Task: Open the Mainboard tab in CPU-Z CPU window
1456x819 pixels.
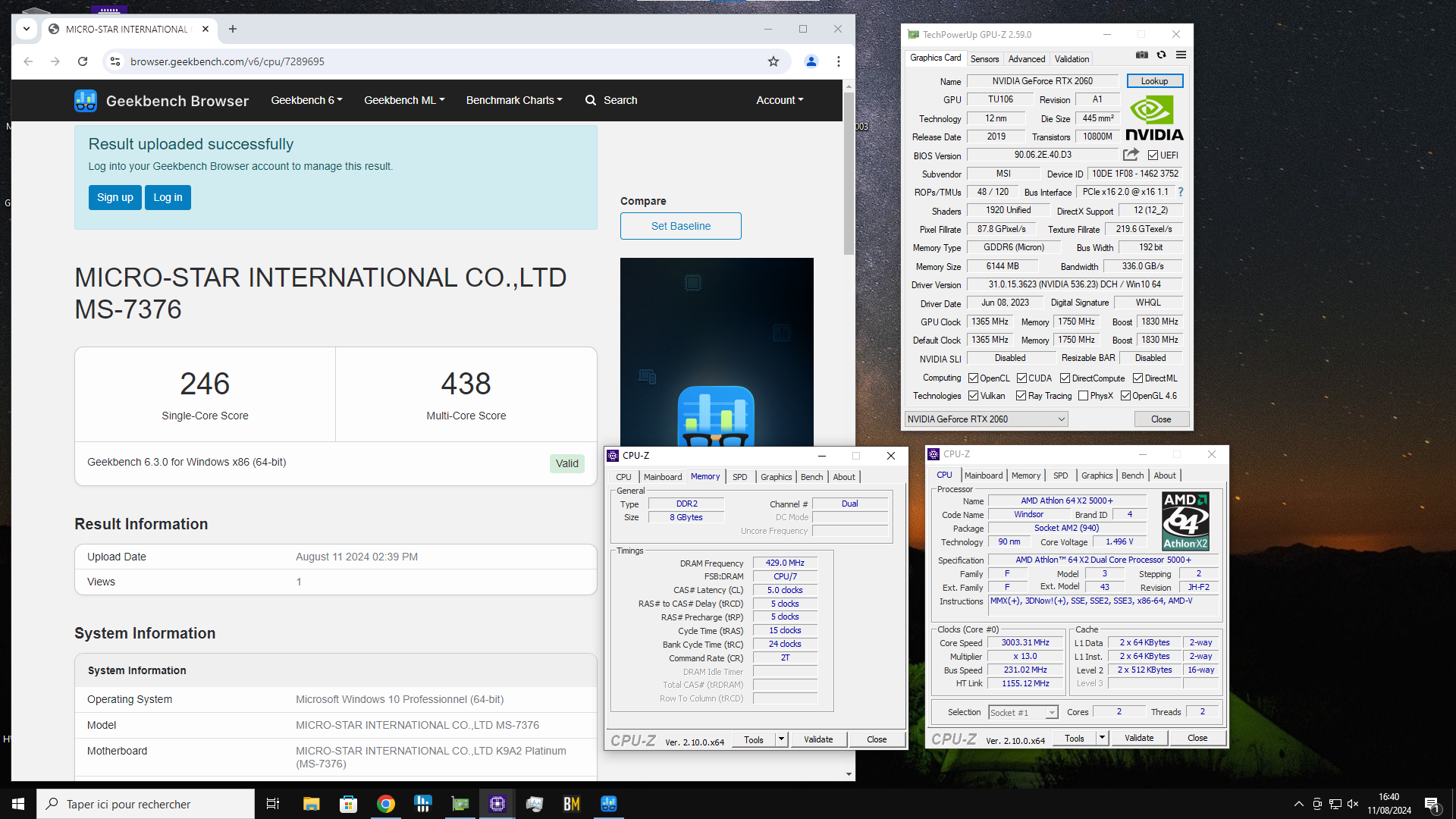Action: [984, 475]
